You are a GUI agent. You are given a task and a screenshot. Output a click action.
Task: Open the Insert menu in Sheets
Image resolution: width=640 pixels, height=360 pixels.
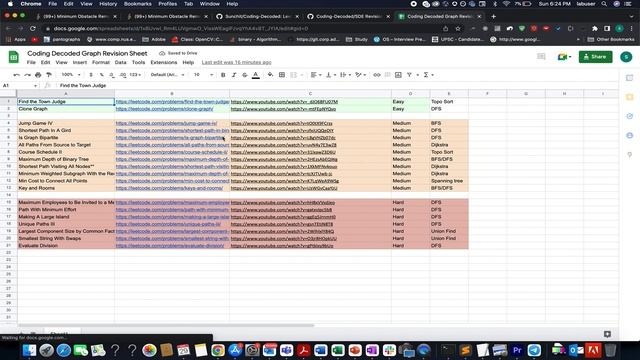pos(80,62)
